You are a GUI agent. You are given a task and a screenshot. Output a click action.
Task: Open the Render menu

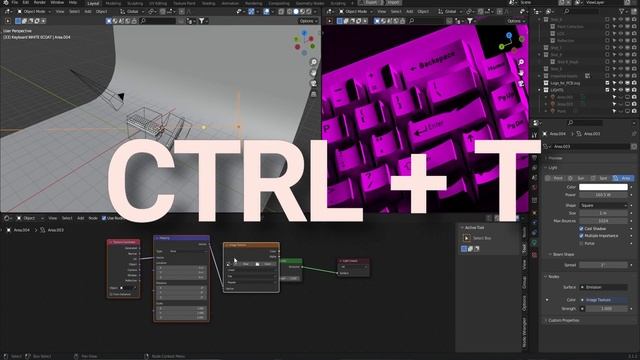coord(40,2)
